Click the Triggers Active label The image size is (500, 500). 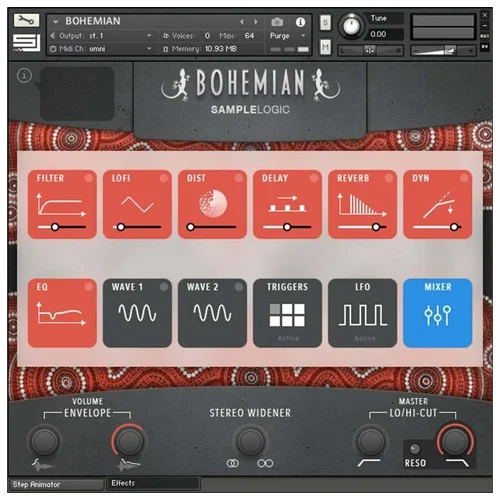click(288, 338)
